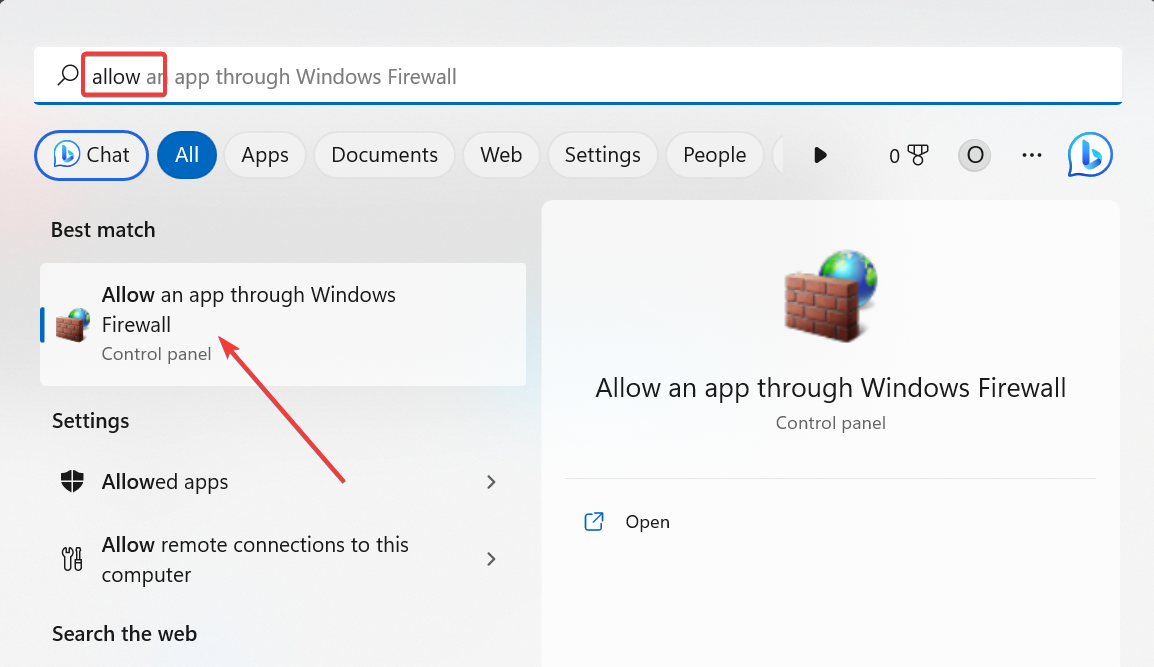1154x667 pixels.
Task: Launch Bing chat from the top-right icon
Action: (1090, 155)
